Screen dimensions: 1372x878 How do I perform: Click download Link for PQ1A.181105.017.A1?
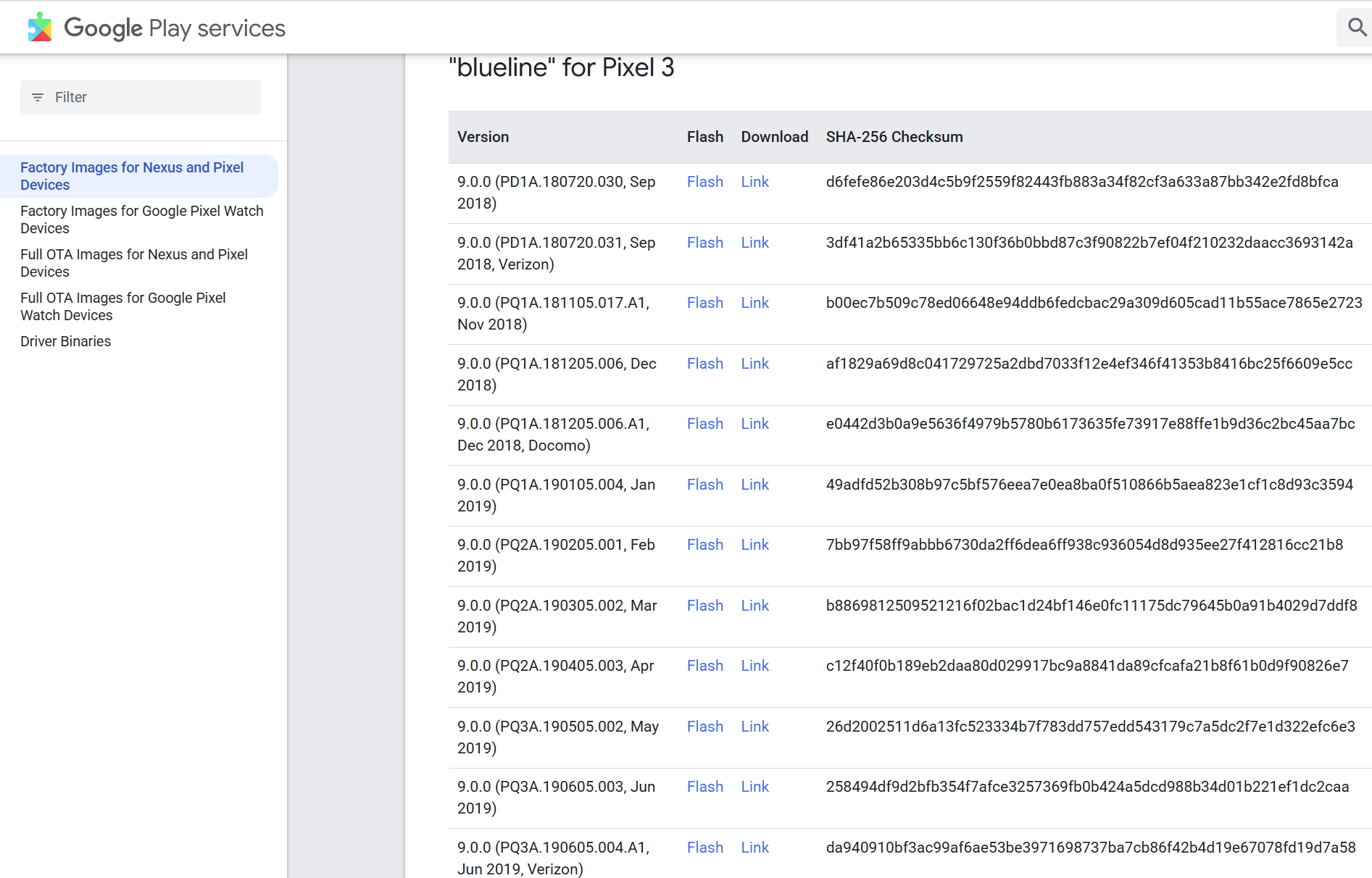[755, 303]
